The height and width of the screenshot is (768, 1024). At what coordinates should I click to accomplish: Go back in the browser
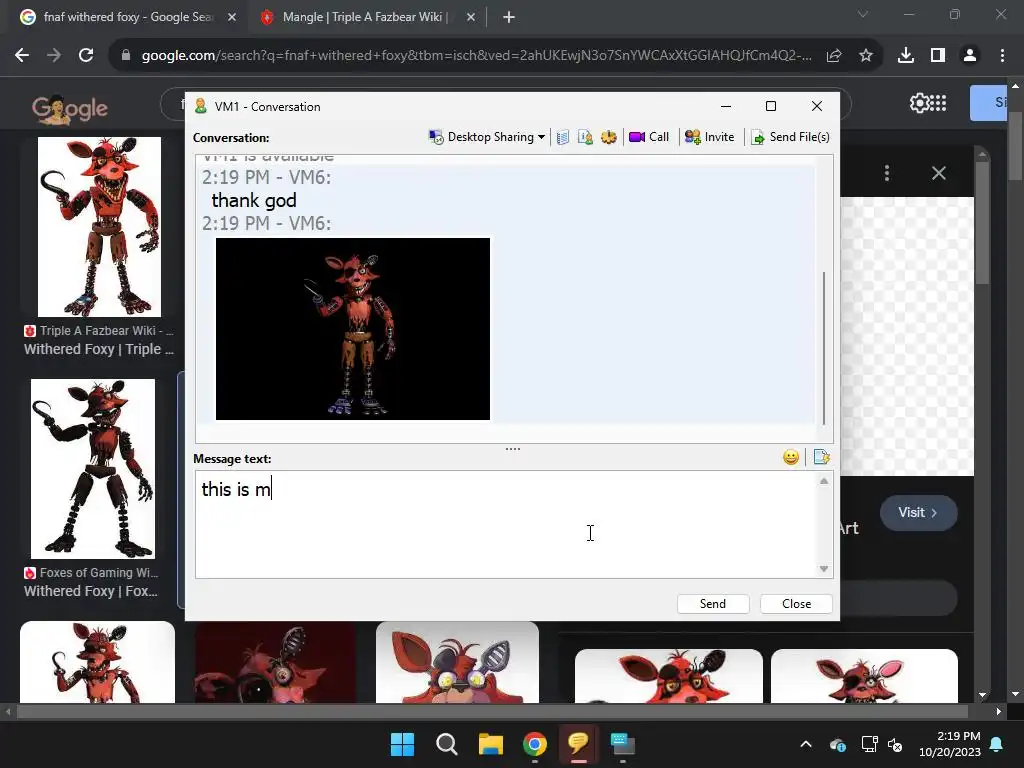click(x=22, y=56)
